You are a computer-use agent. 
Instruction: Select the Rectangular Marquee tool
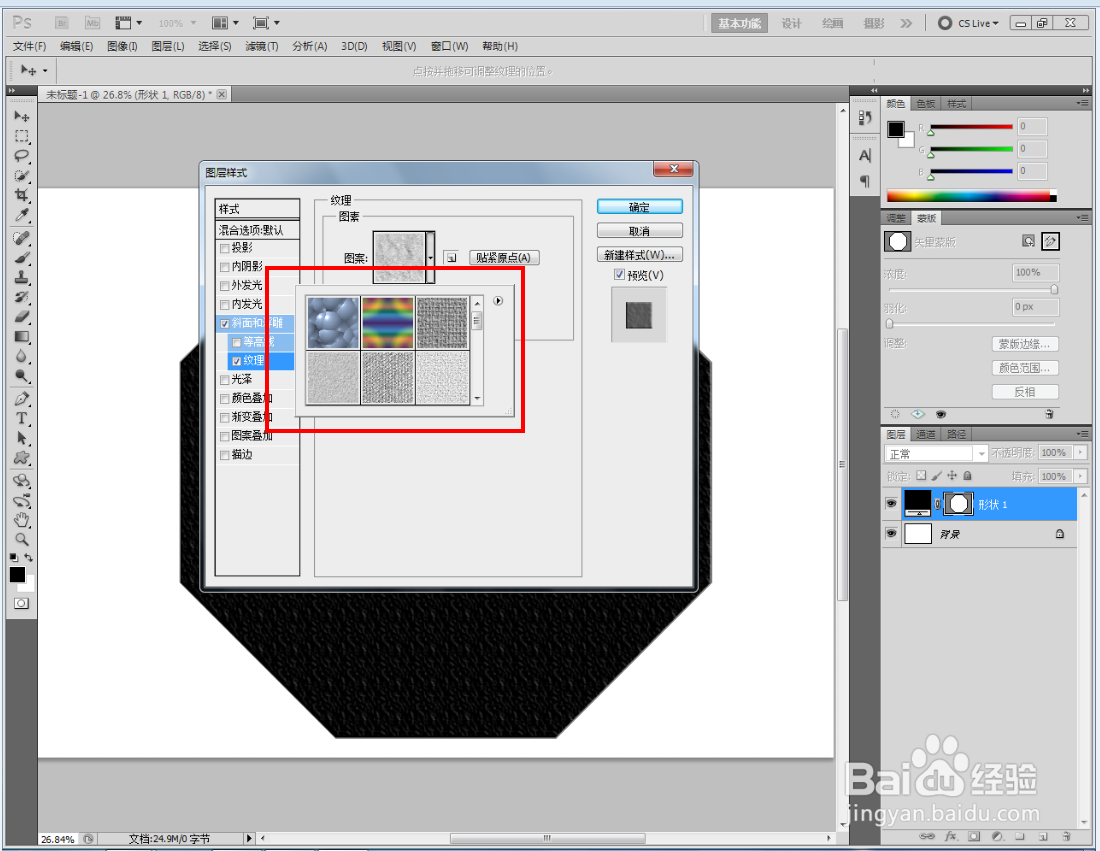click(x=22, y=136)
